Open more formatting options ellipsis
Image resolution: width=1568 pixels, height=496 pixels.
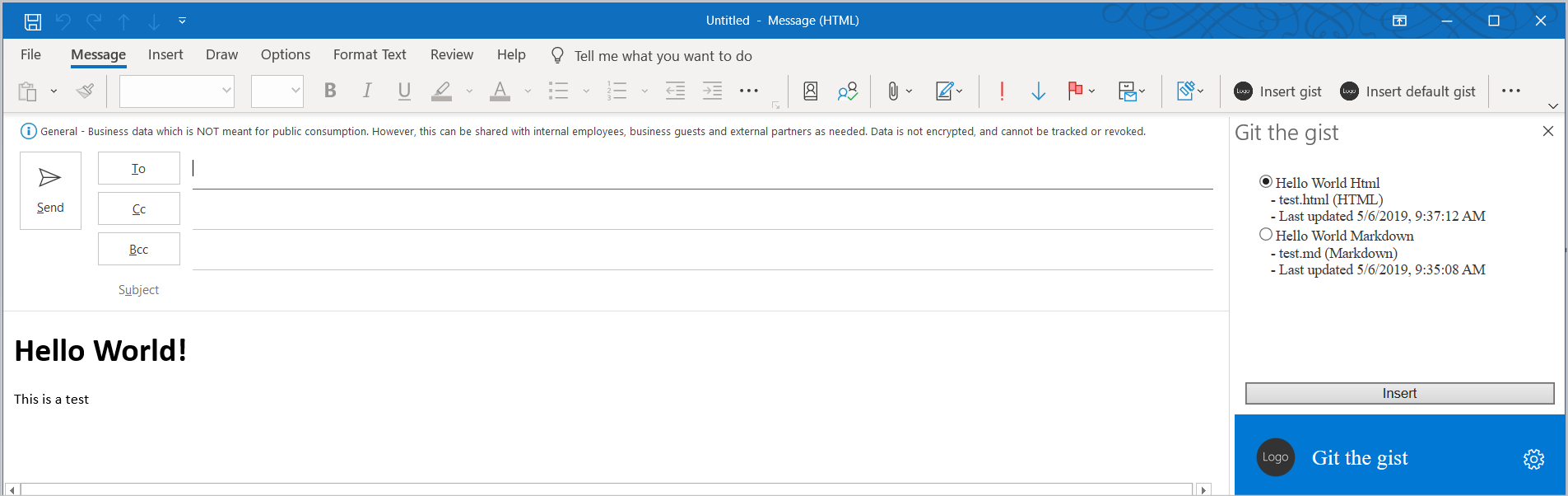pyautogui.click(x=749, y=91)
